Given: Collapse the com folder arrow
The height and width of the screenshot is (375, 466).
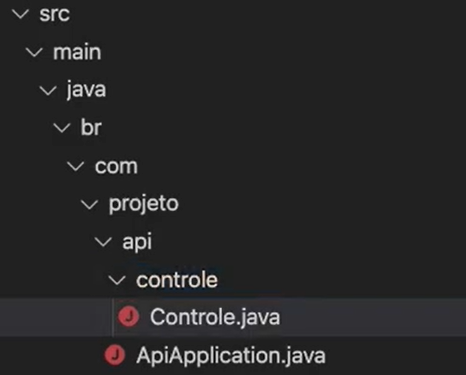Looking at the screenshot, I should pos(76,166).
